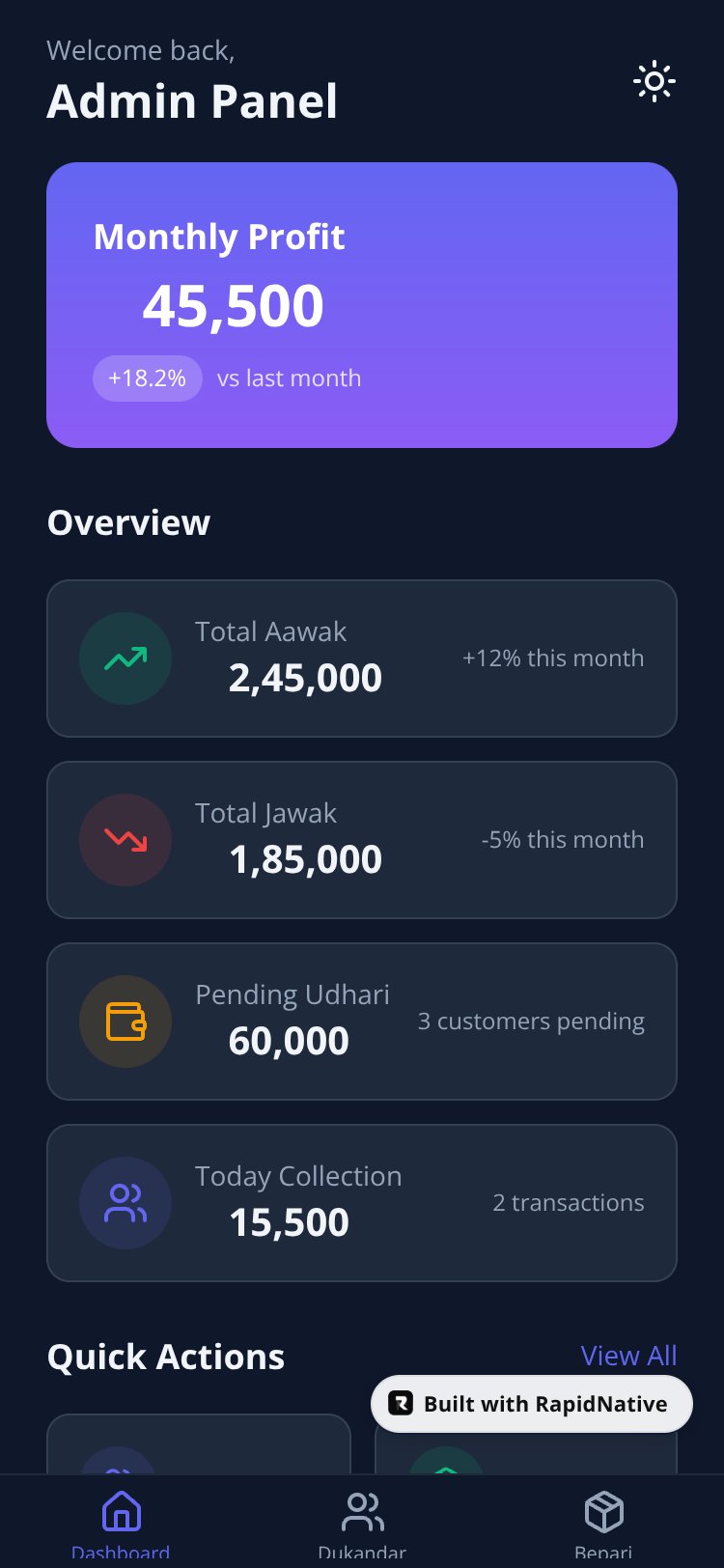Open the Monthly Profit card

(362, 305)
